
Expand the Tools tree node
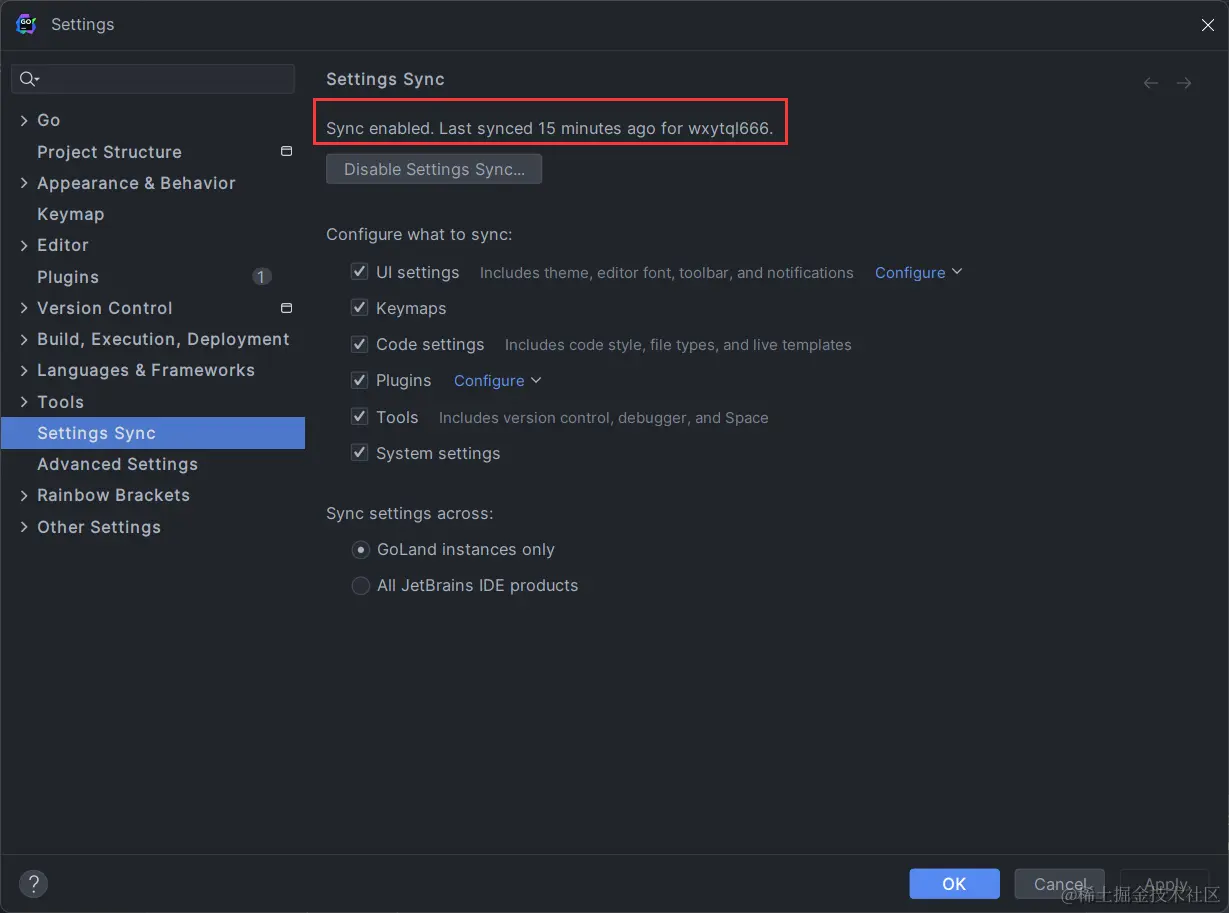coord(24,402)
